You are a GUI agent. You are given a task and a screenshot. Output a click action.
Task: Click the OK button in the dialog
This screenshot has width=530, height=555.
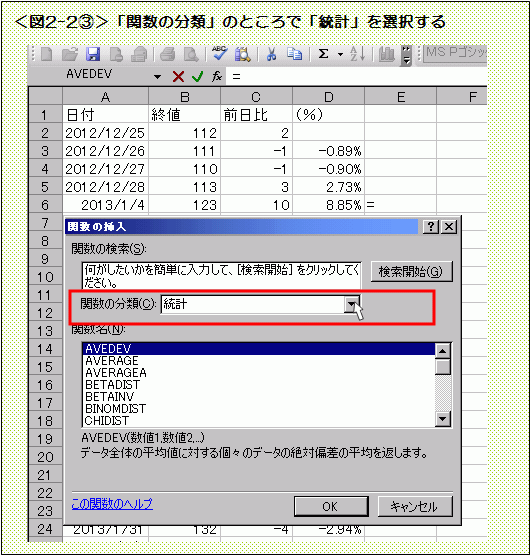click(331, 507)
